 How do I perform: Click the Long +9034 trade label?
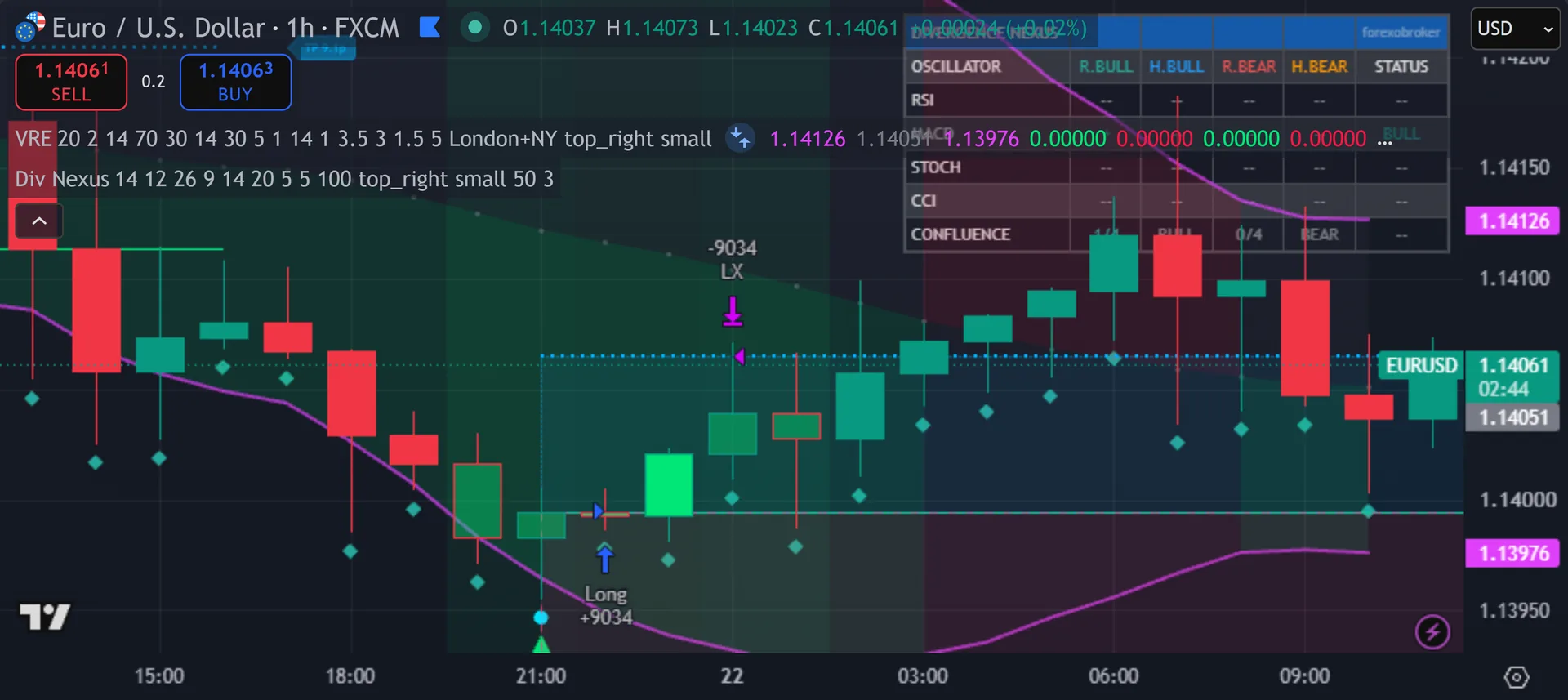(606, 606)
